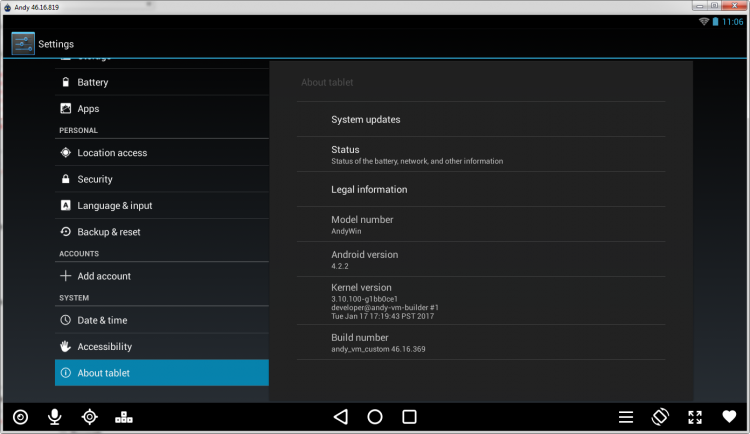The width and height of the screenshot is (750, 434).
Task: Tap the Location access target icon
Action: point(66,153)
